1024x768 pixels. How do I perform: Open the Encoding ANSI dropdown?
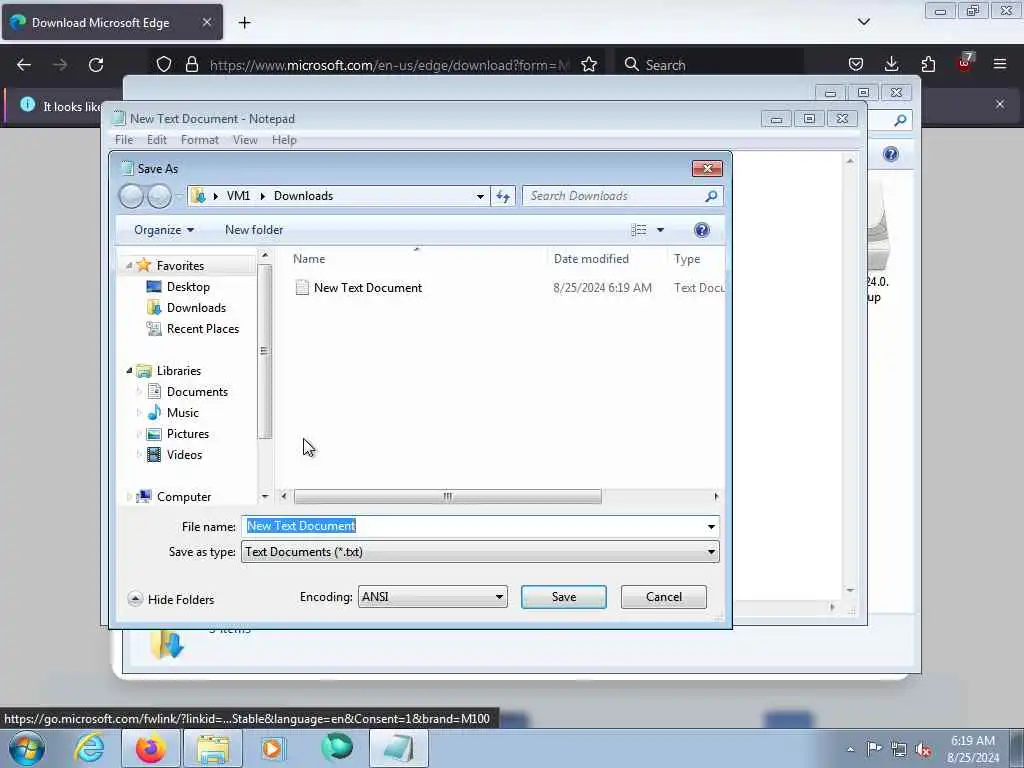432,597
